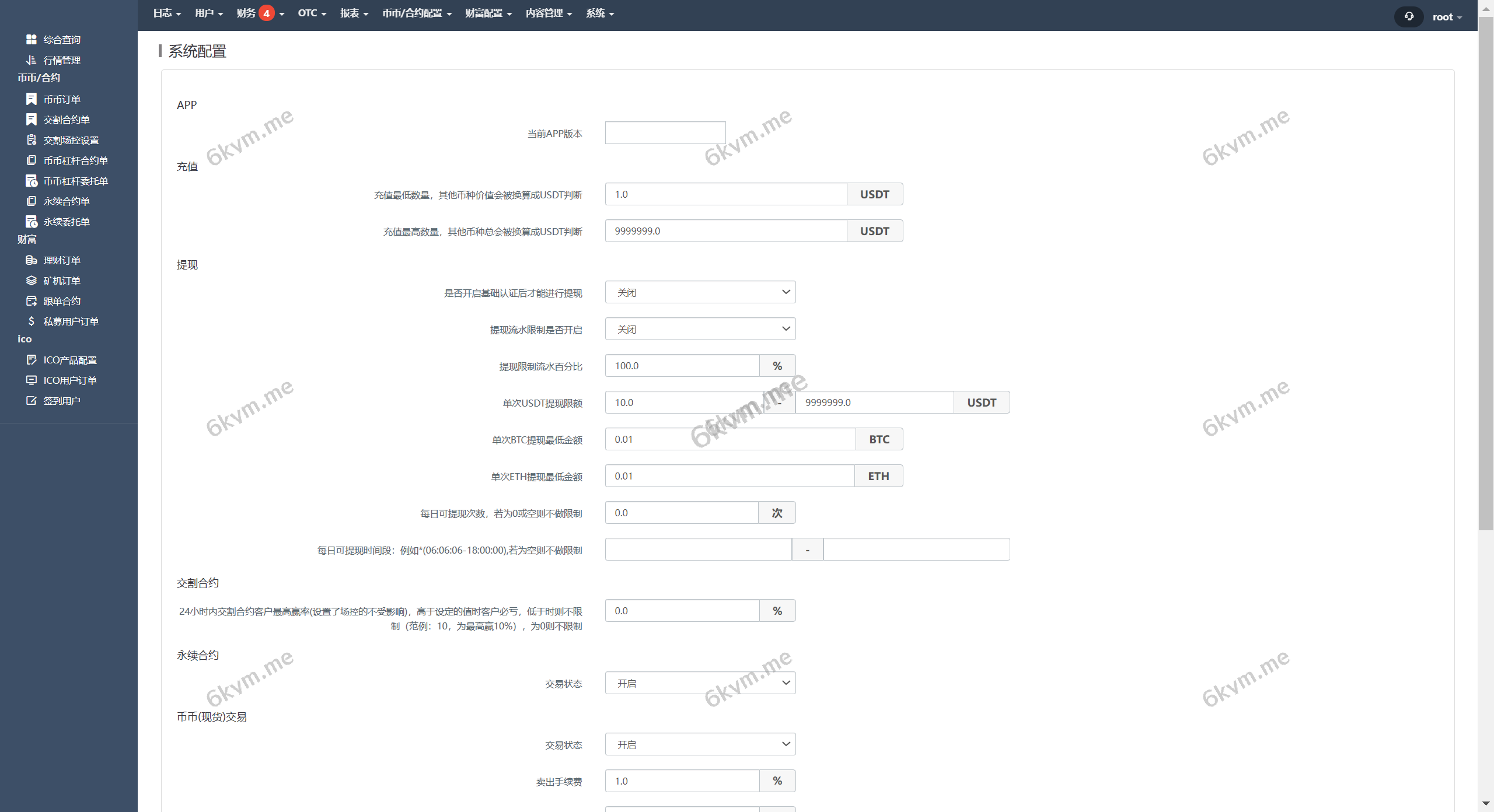The height and width of the screenshot is (812, 1494).
Task: Click the 私募用户订单 sidebar link
Action: tap(71, 321)
